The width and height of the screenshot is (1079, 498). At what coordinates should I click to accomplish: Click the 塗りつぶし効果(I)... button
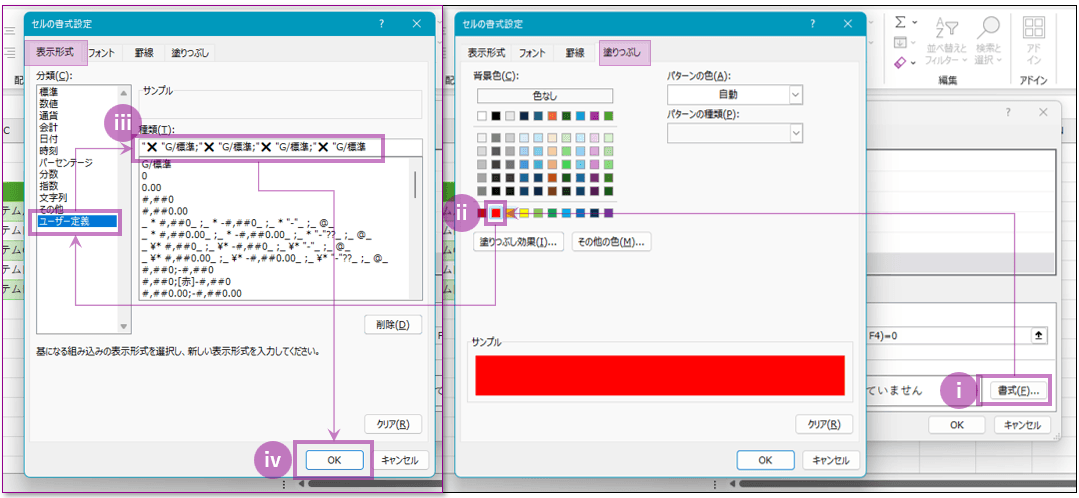[518, 241]
